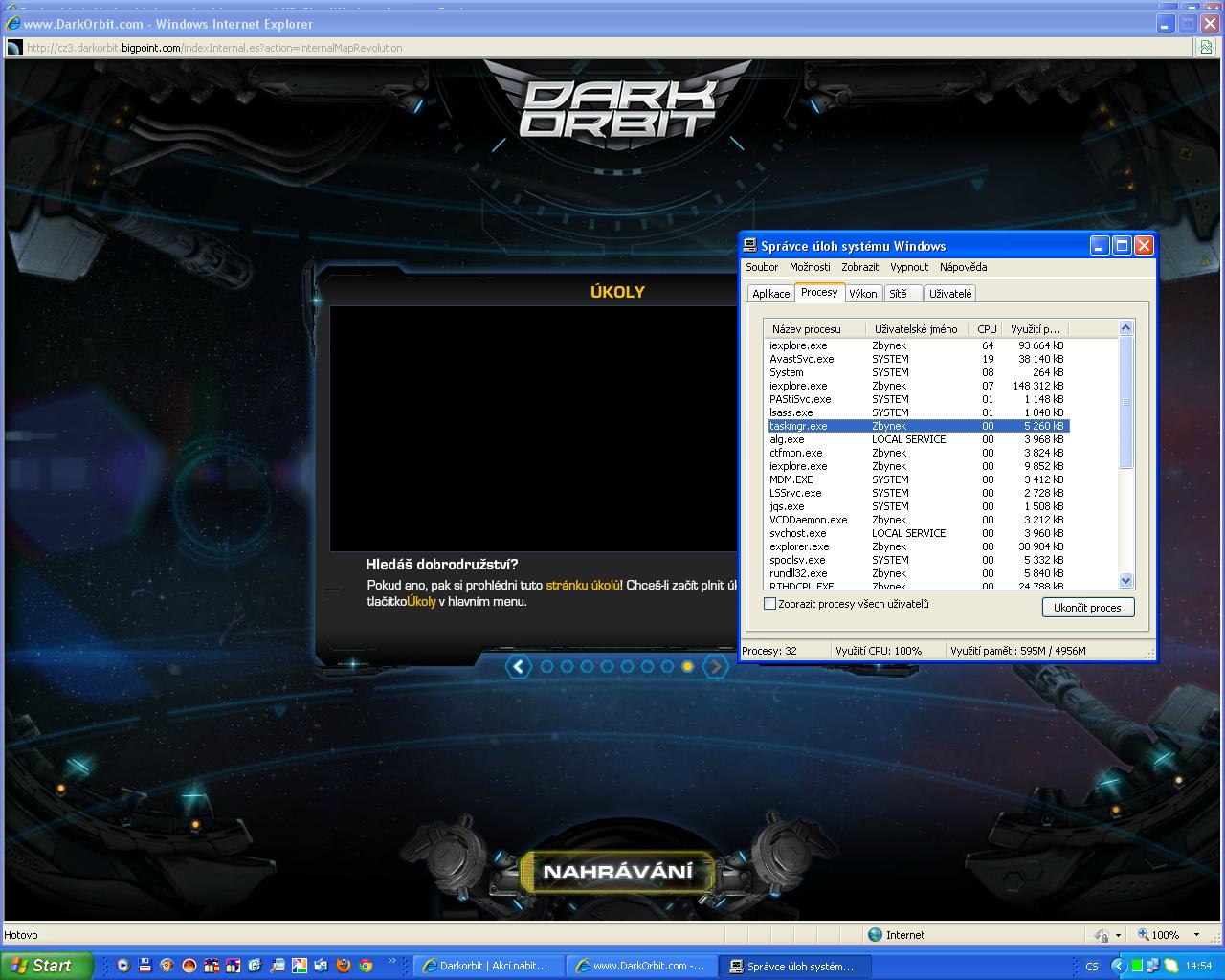Click the Správce úloh systém taskbar button
The image size is (1225, 980).
[792, 966]
